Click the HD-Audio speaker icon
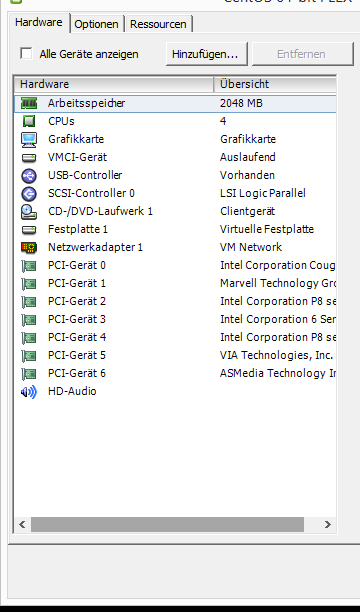Viewport: 360px width, 612px height. click(x=29, y=391)
